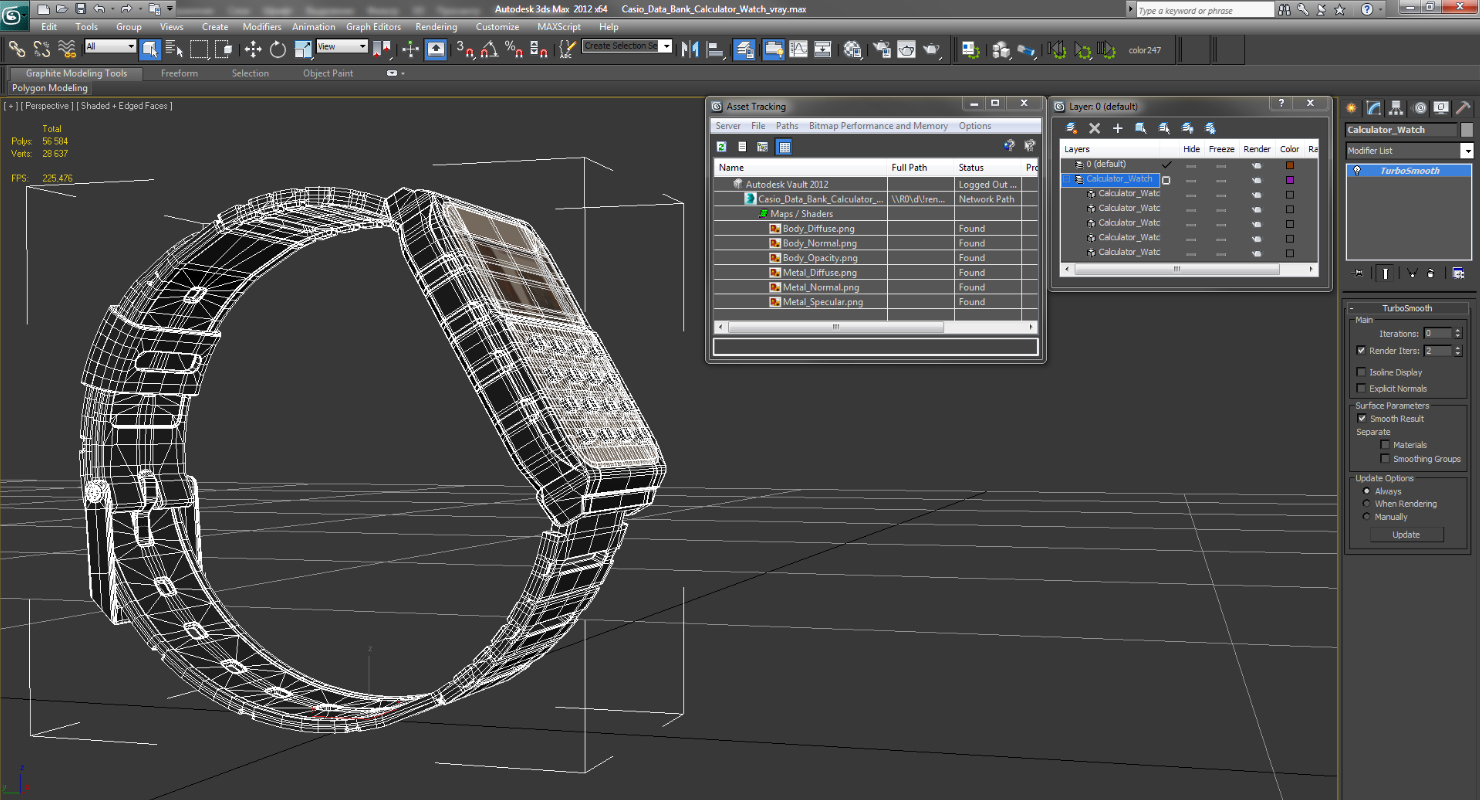Open the Material Editor from the toolbar
1480x800 pixels.
coord(852,49)
